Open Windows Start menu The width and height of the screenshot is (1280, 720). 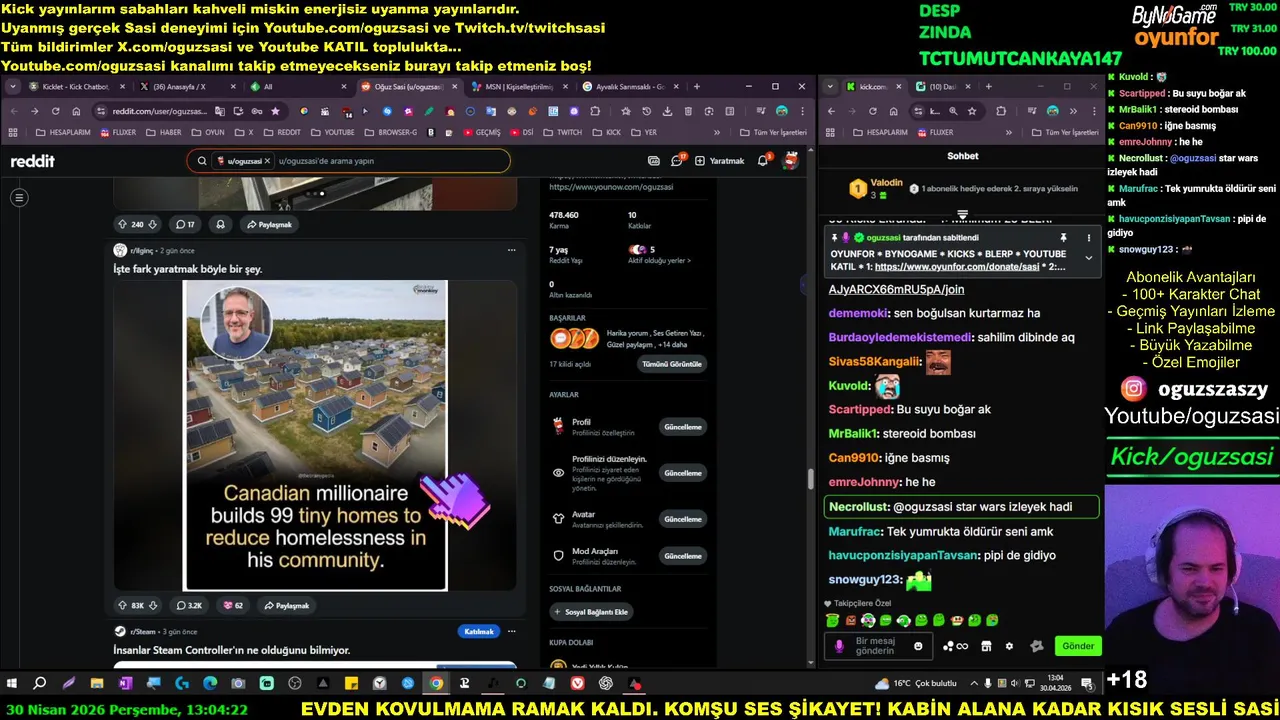(x=12, y=684)
